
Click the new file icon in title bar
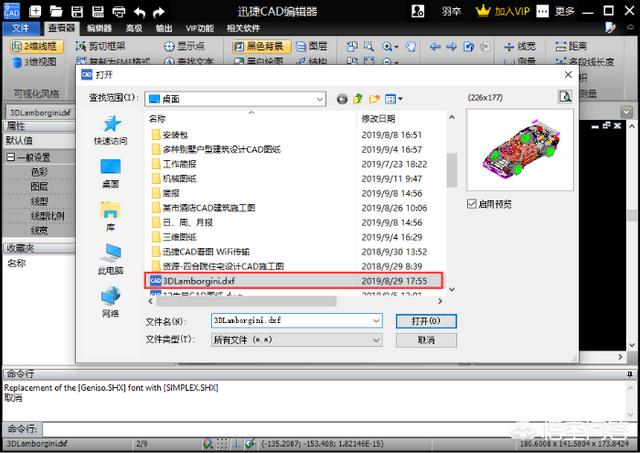pyautogui.click(x=35, y=11)
